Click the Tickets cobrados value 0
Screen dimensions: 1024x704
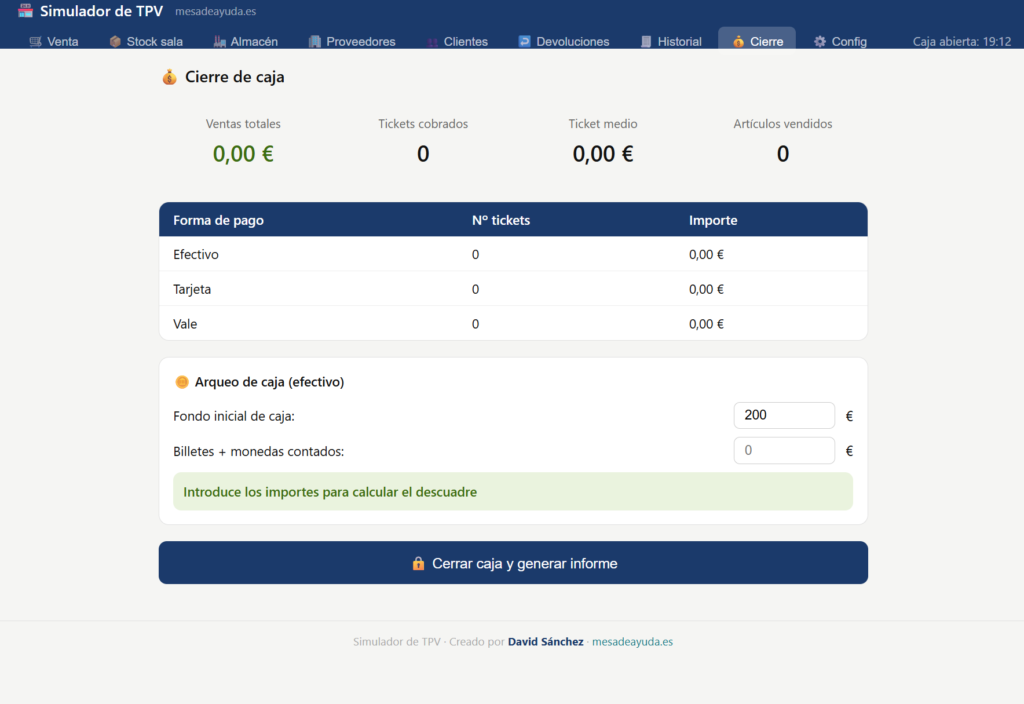[423, 153]
